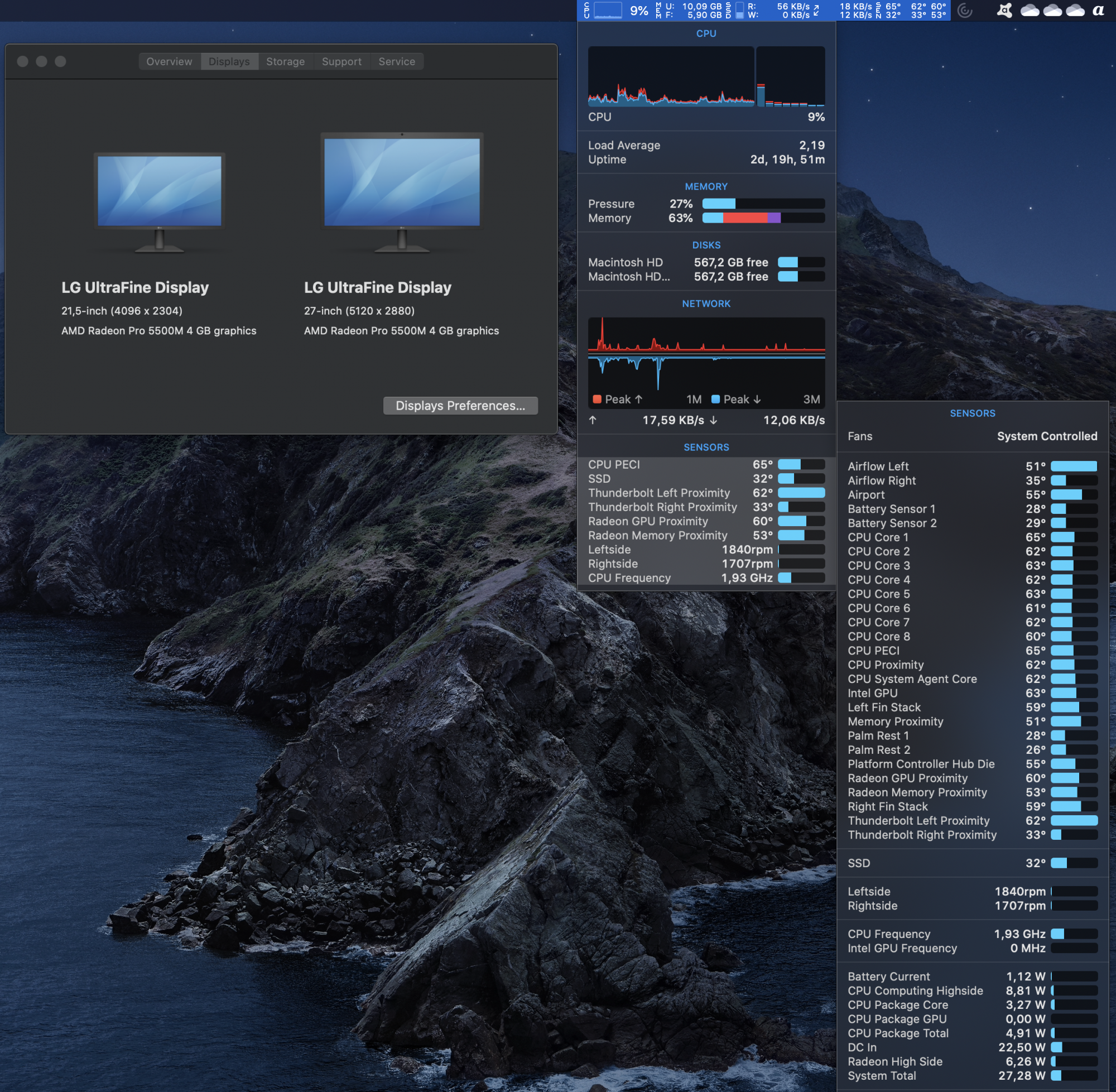Expand the Fans System Controlled row
The image size is (1116, 1092).
972,436
